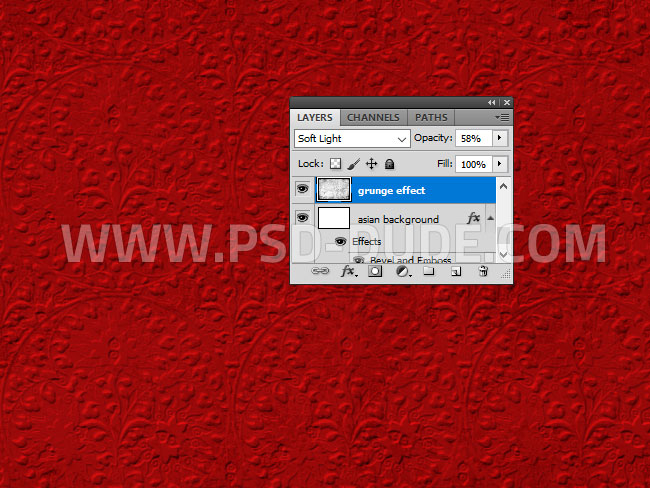The image size is (650, 488).
Task: Delete layer trash icon
Action: coord(483,272)
